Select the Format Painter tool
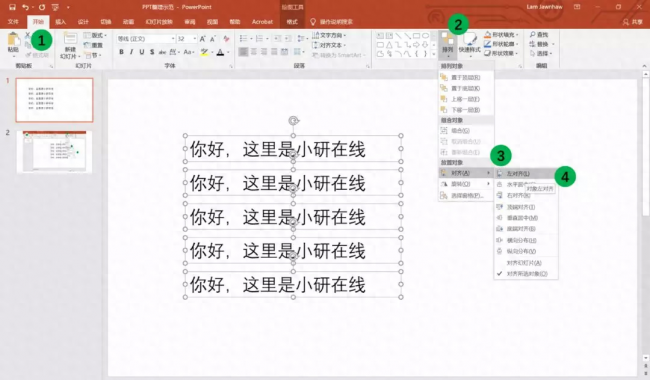 (36, 55)
